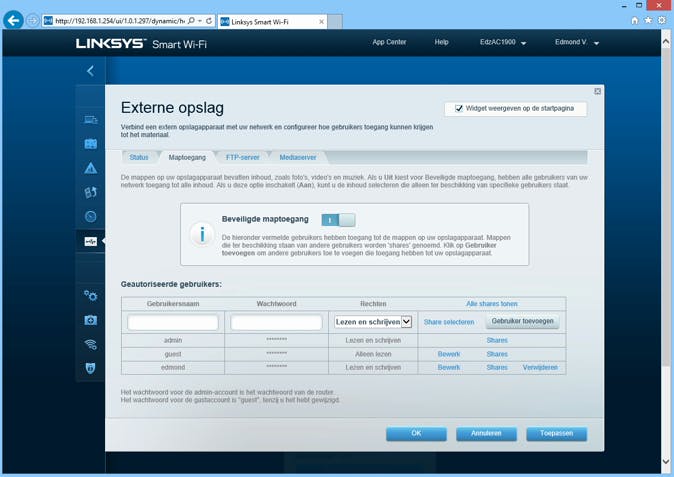The image size is (674, 477).
Task: Click the empty new tab button
Action: (335, 22)
